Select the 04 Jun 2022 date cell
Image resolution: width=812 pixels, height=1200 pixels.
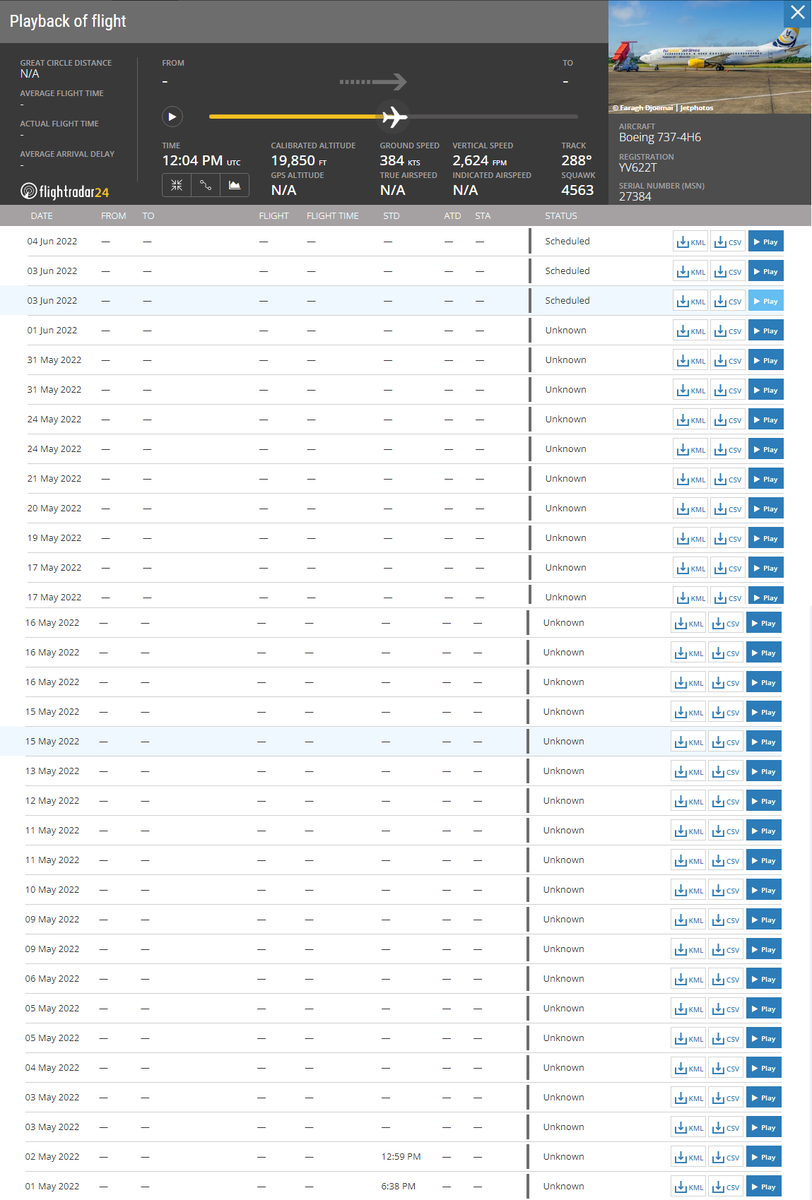coord(52,241)
